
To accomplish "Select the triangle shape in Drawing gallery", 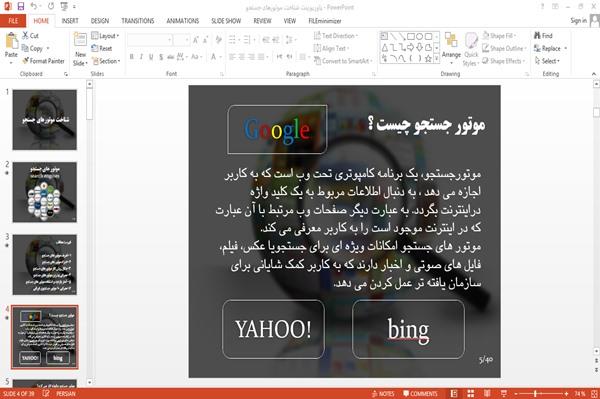I will pos(385,47).
